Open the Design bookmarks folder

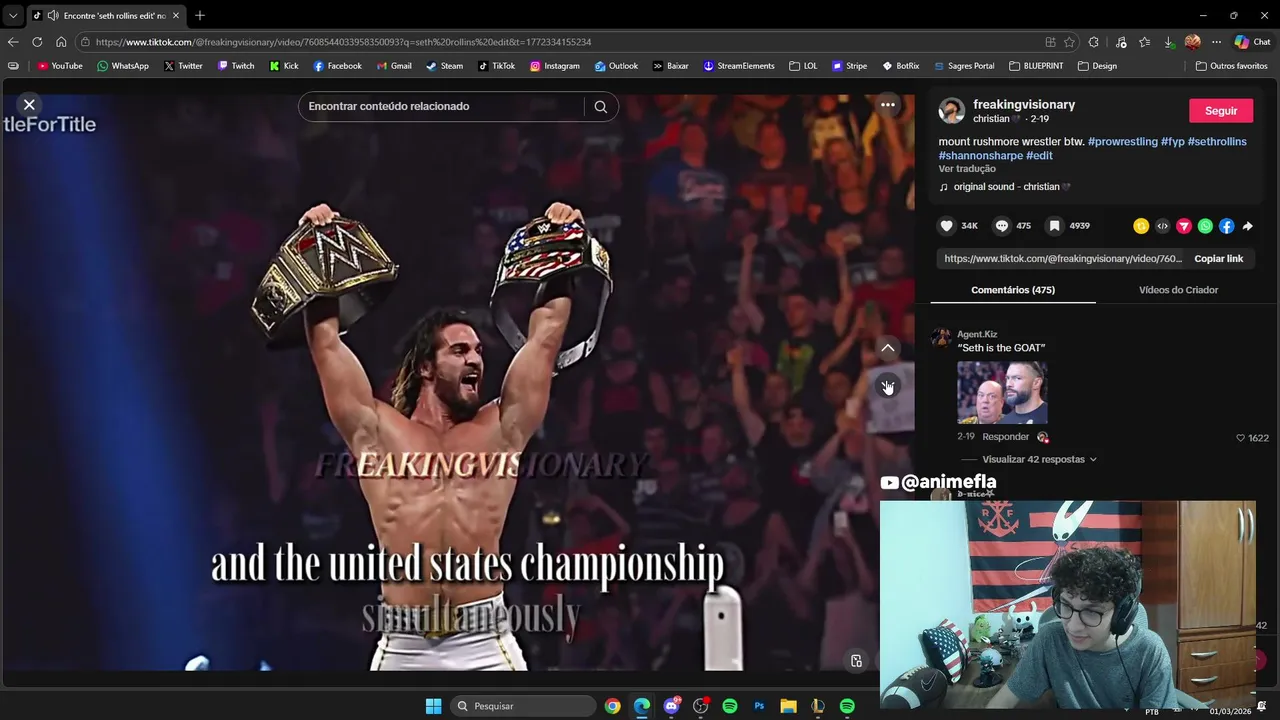[1097, 66]
